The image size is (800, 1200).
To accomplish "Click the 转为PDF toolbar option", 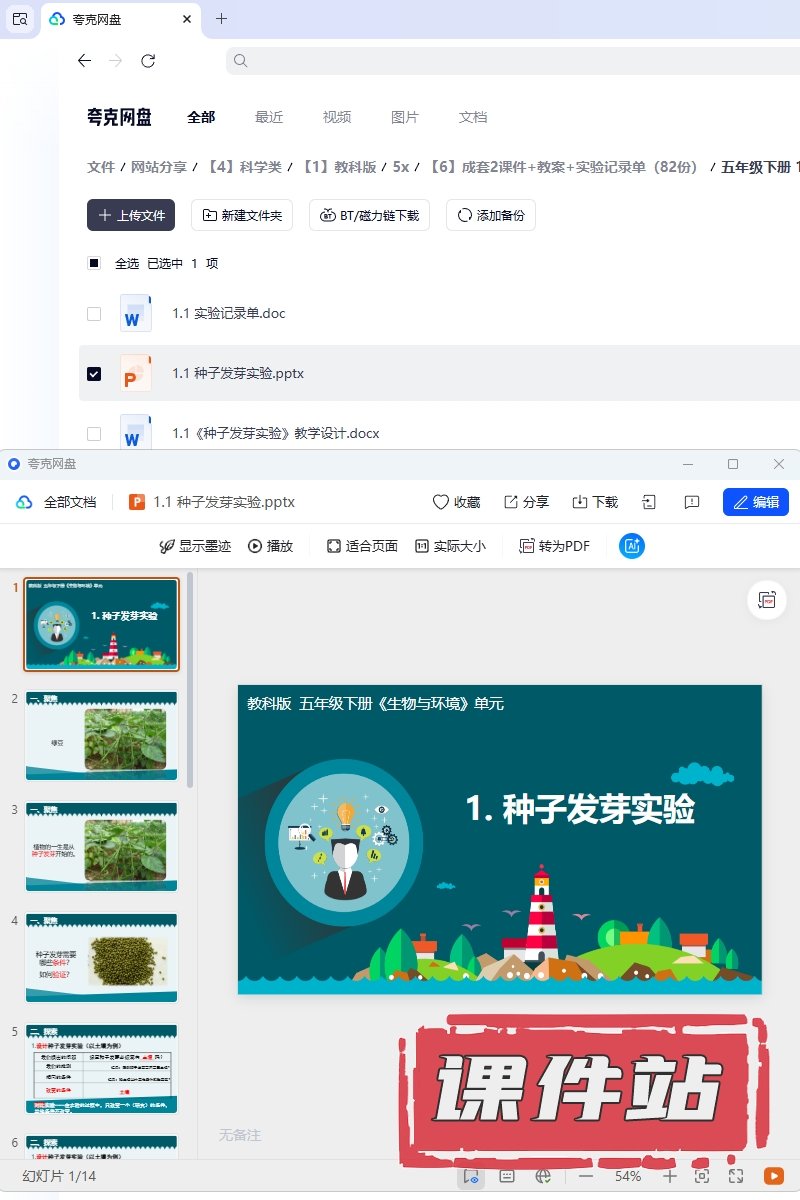I will (x=554, y=546).
